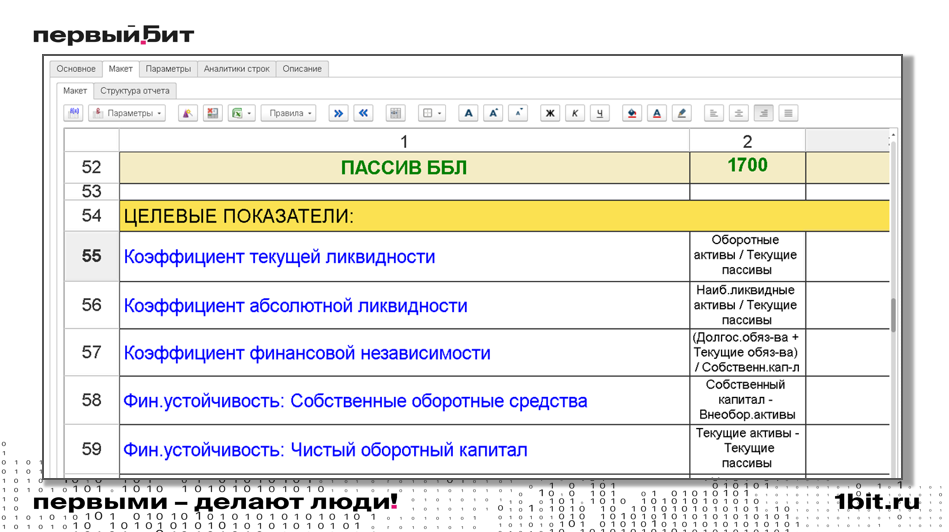949x532 pixels.
Task: Toggle underline (Ч) formatting
Action: [599, 113]
